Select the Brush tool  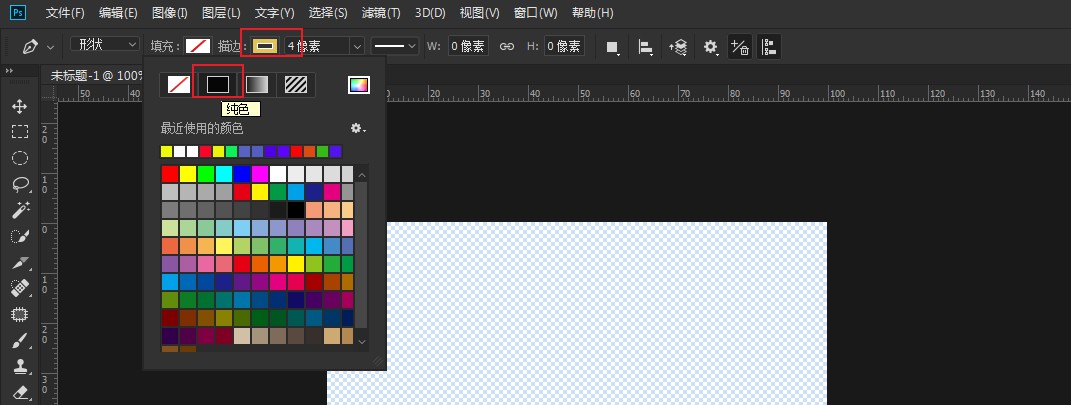click(x=20, y=341)
